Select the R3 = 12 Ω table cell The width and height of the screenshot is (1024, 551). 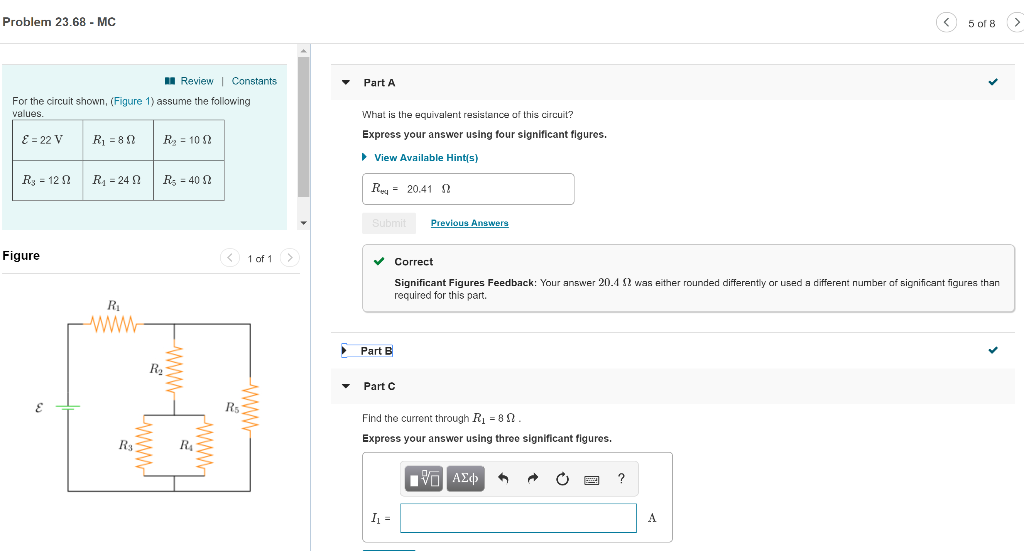(x=48, y=180)
